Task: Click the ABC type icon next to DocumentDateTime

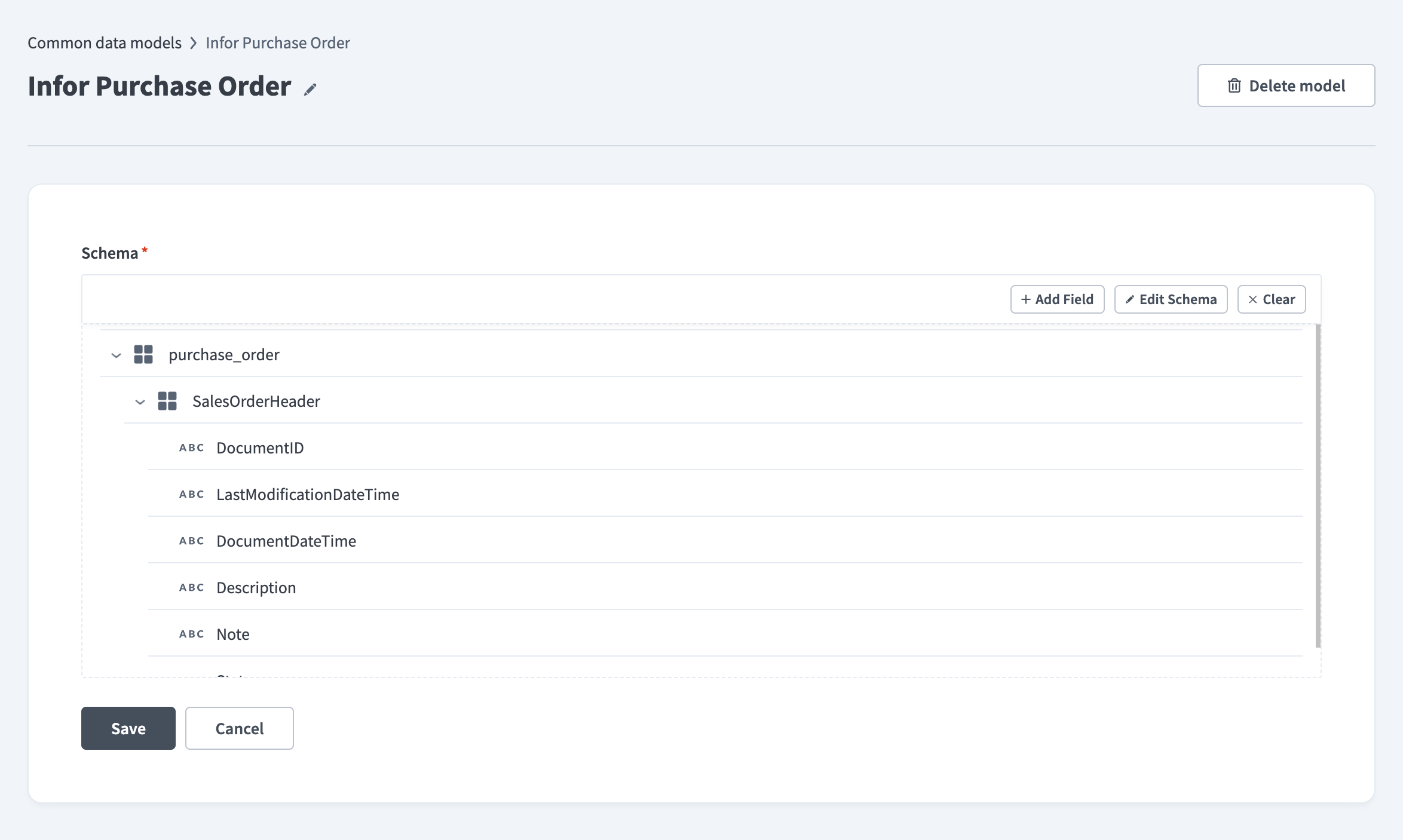Action: pos(192,541)
